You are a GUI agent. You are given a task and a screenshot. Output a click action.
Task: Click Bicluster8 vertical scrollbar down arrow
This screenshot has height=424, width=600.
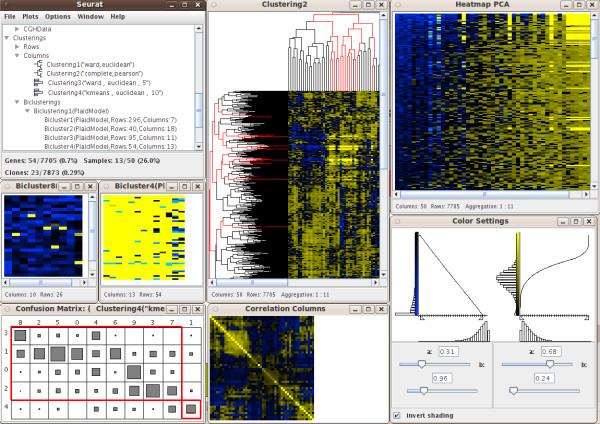pos(92,274)
